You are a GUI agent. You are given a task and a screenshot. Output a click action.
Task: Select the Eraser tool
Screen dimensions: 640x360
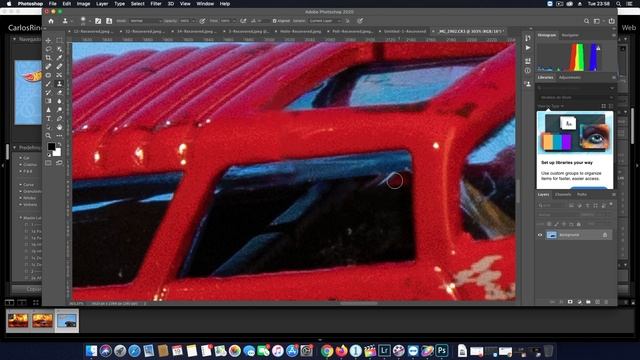[x=59, y=92]
